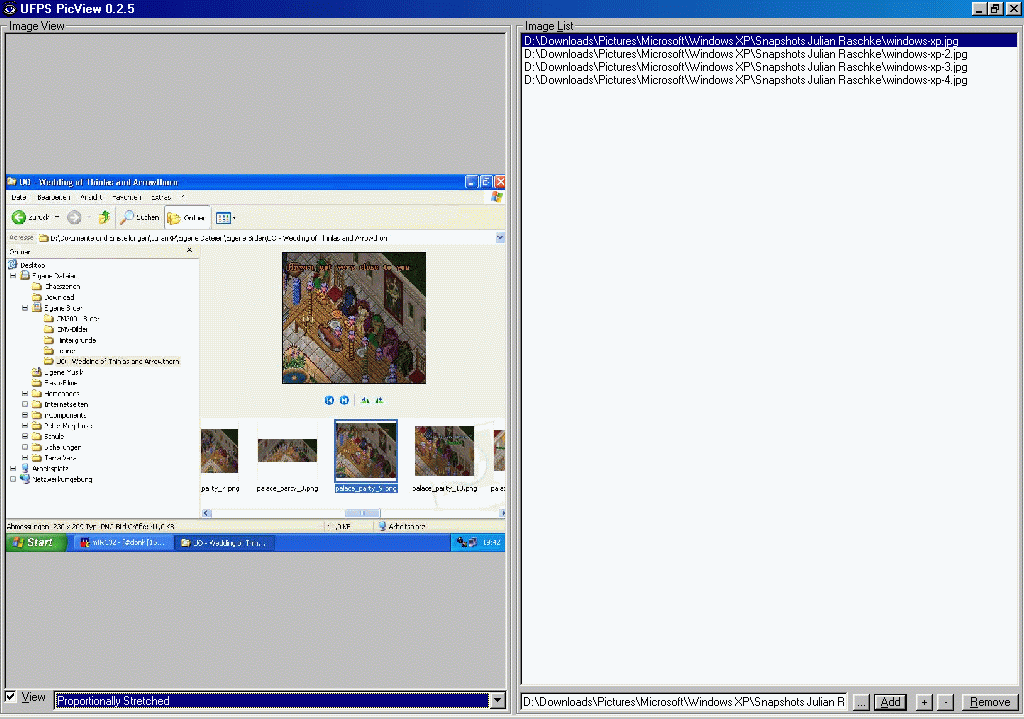Click the Ordner folders button in pictured toolbar
Screen dimensions: 1024x719
(x=187, y=217)
